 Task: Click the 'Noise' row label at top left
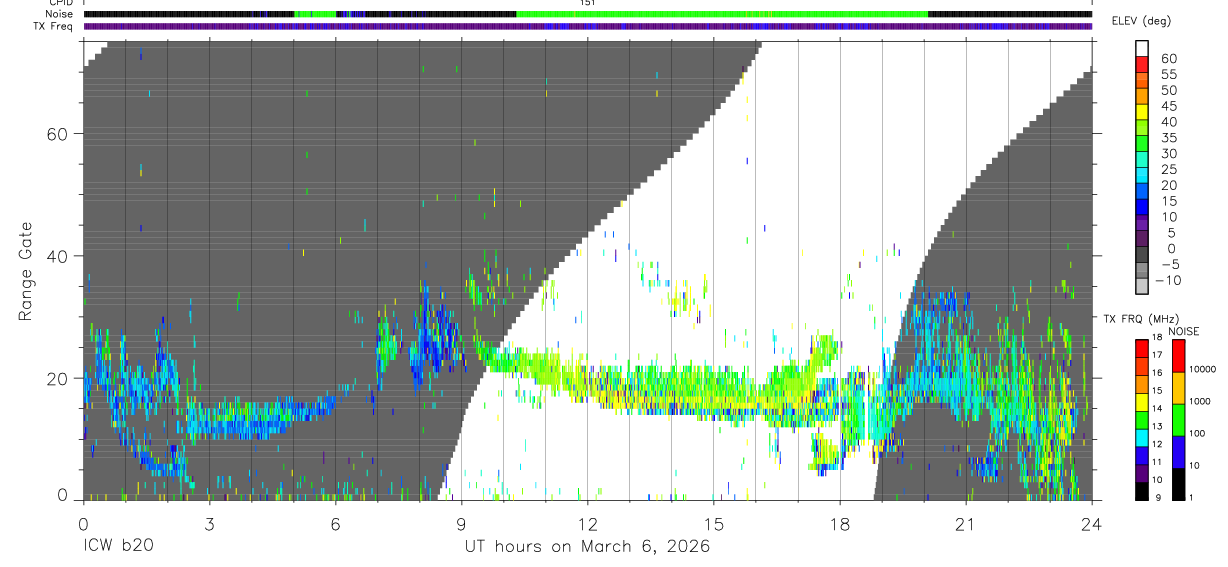(x=59, y=14)
